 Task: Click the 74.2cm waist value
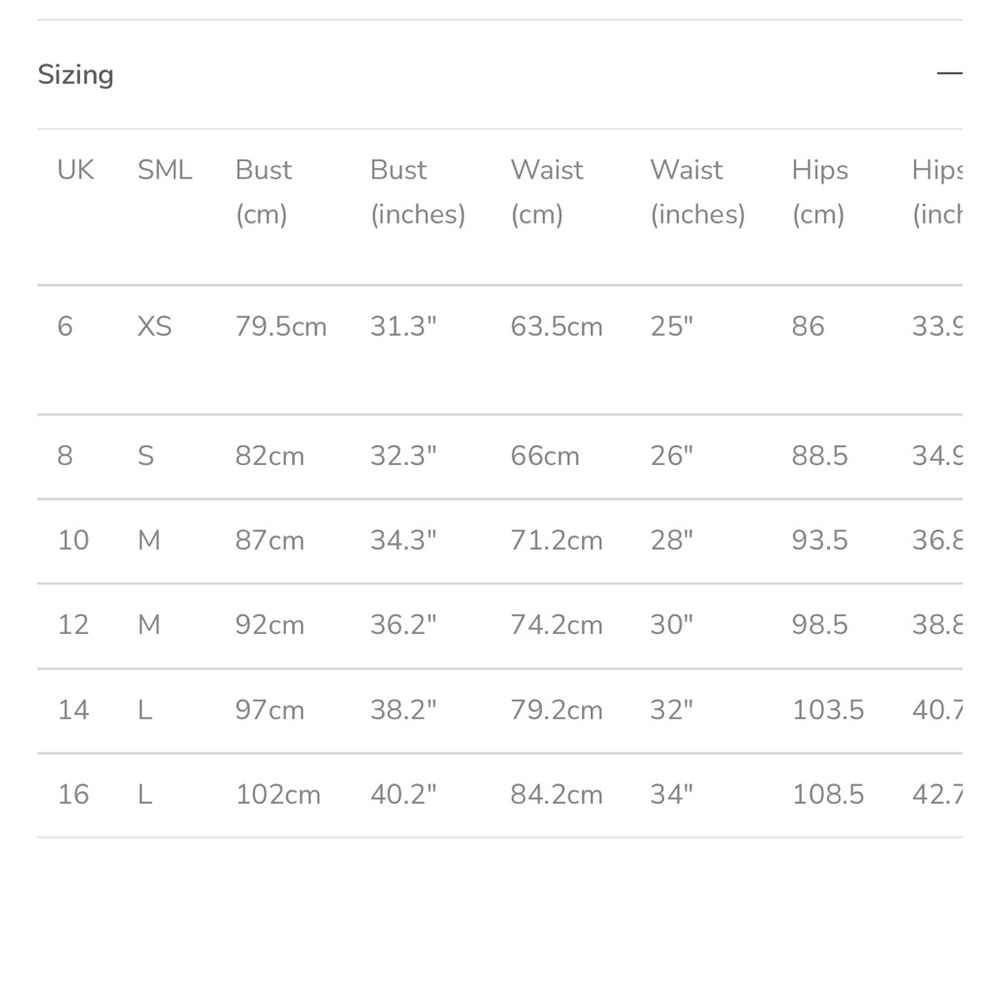click(x=556, y=625)
